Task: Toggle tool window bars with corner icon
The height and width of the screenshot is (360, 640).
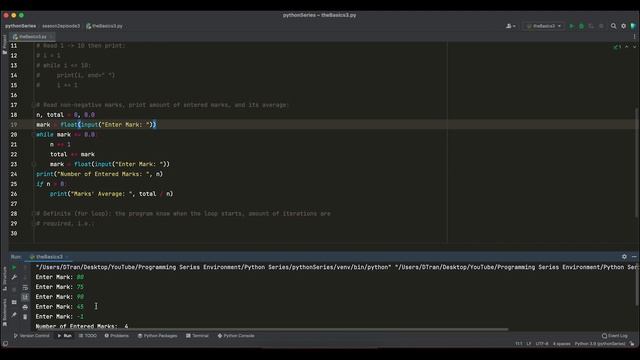Action: coord(5,344)
